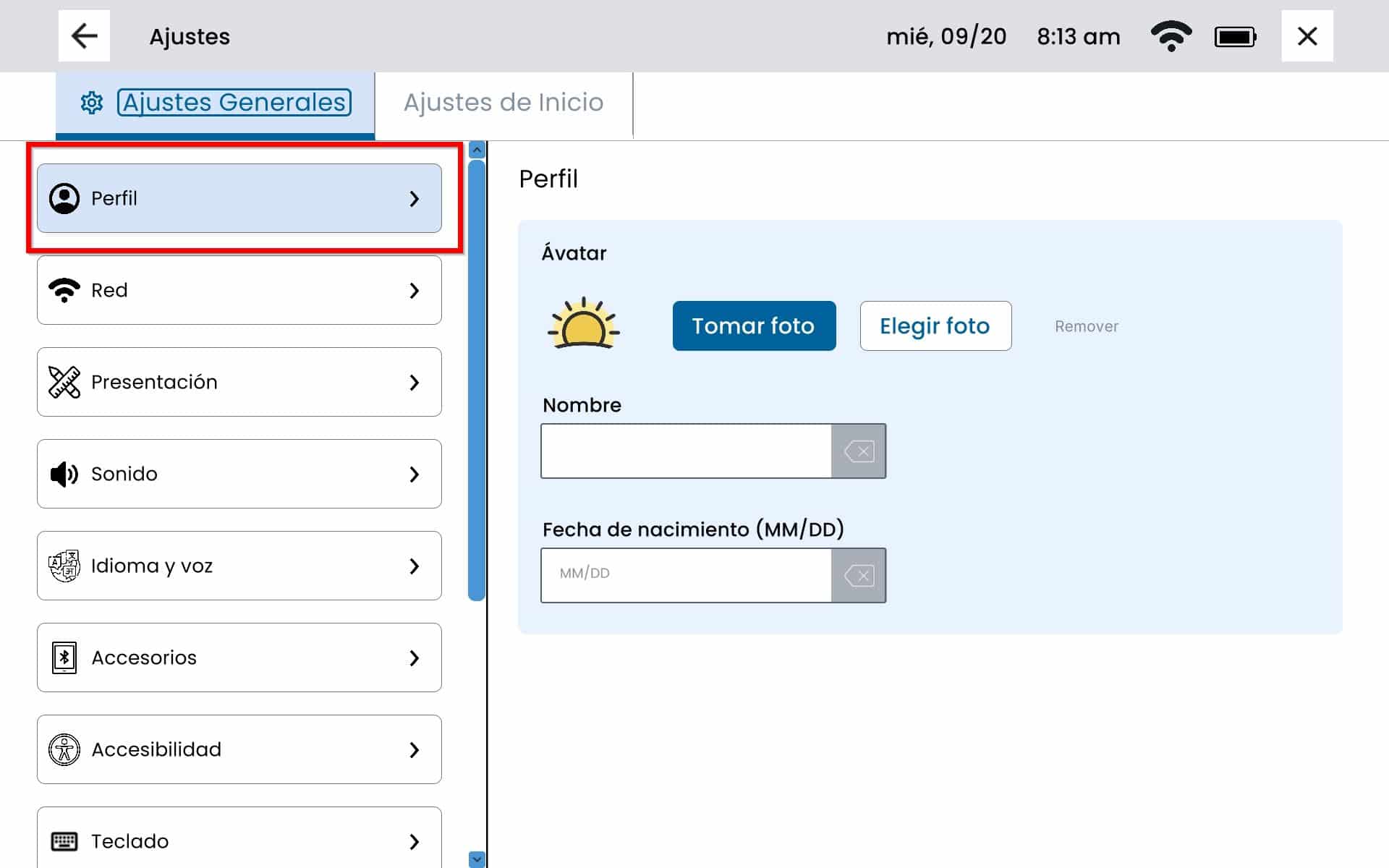This screenshot has height=868, width=1389.
Task: Switch to the Ajustes de Inicio tab
Action: tap(504, 103)
